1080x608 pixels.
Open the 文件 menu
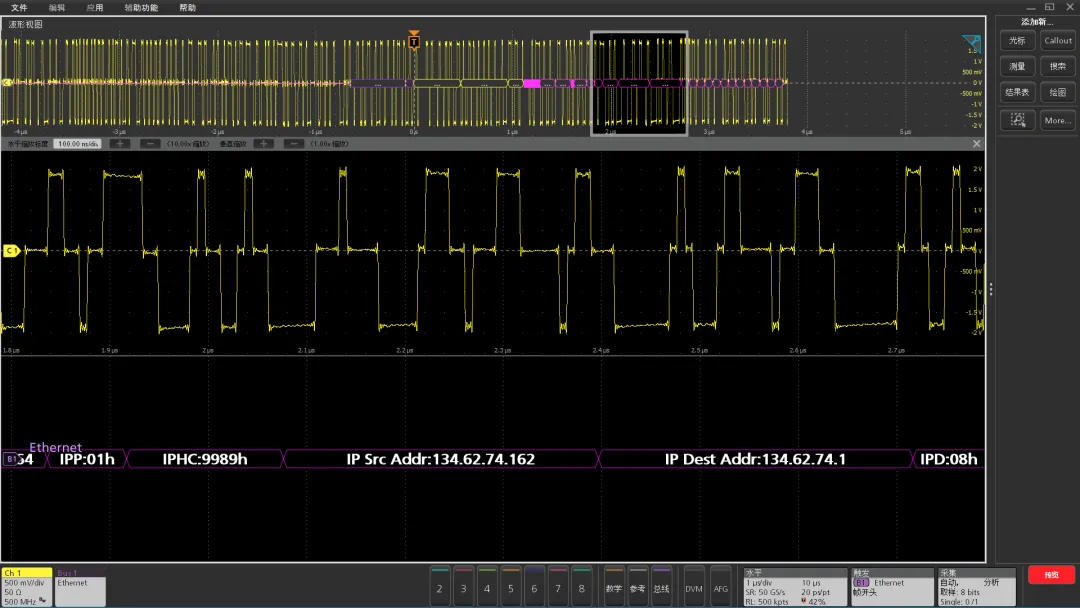(x=19, y=8)
